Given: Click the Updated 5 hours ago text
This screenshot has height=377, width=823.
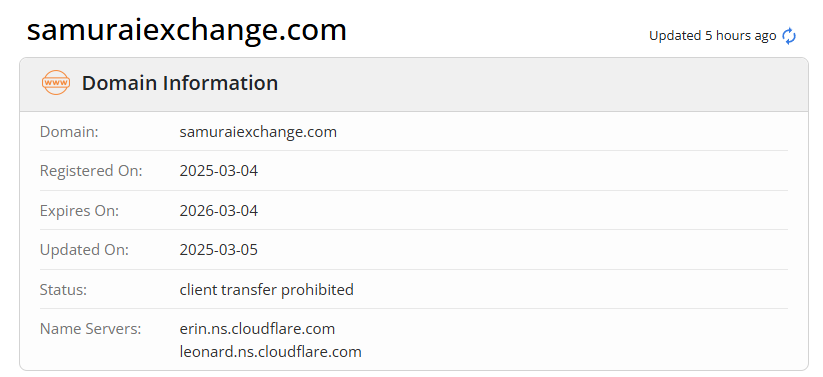Looking at the screenshot, I should click(712, 36).
